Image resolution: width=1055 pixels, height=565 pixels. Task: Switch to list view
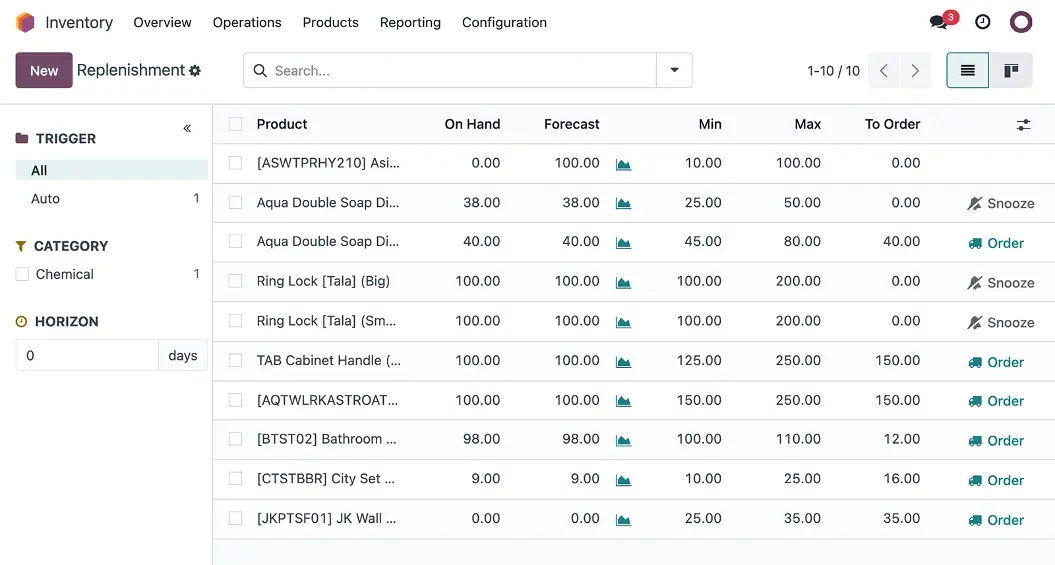click(x=968, y=70)
